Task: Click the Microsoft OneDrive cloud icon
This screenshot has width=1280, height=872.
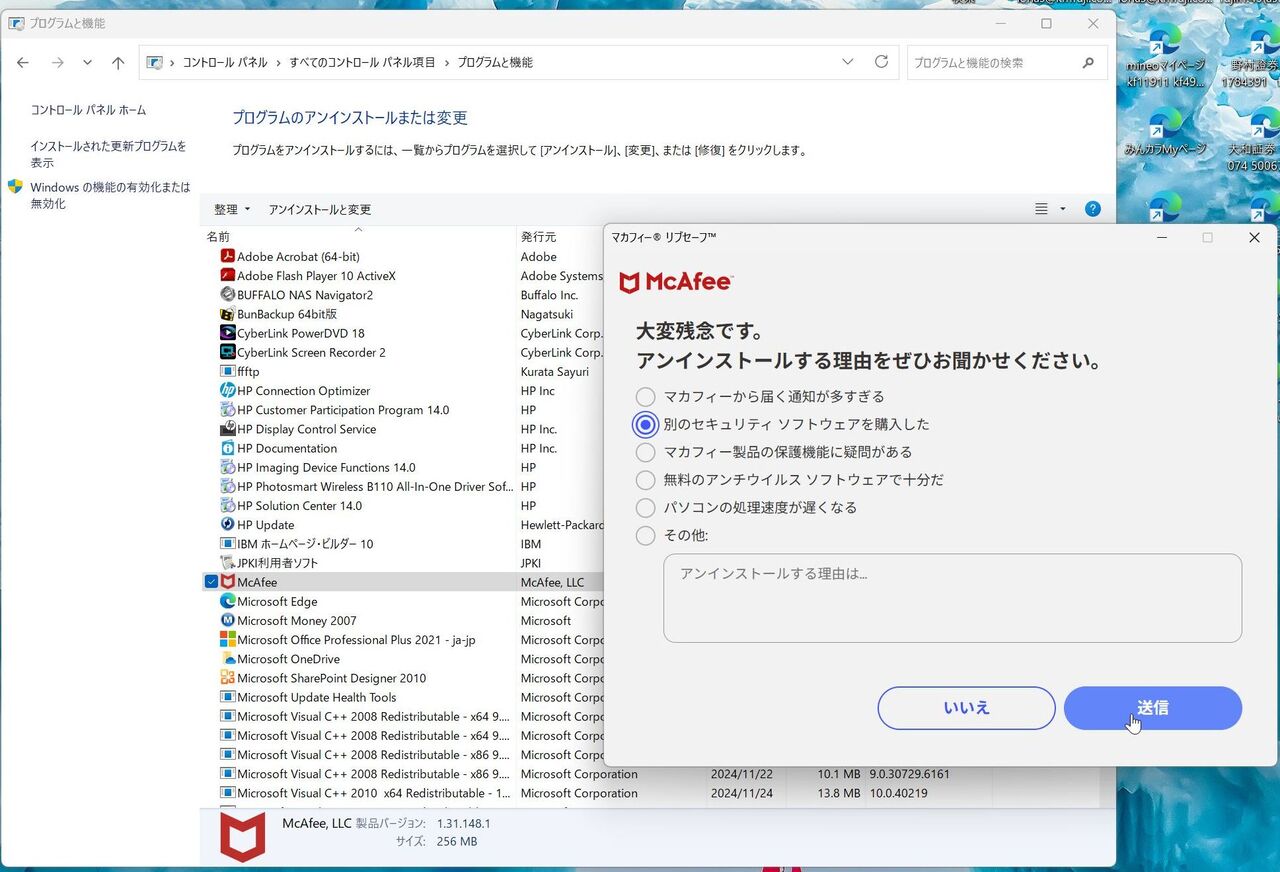Action: coord(228,659)
